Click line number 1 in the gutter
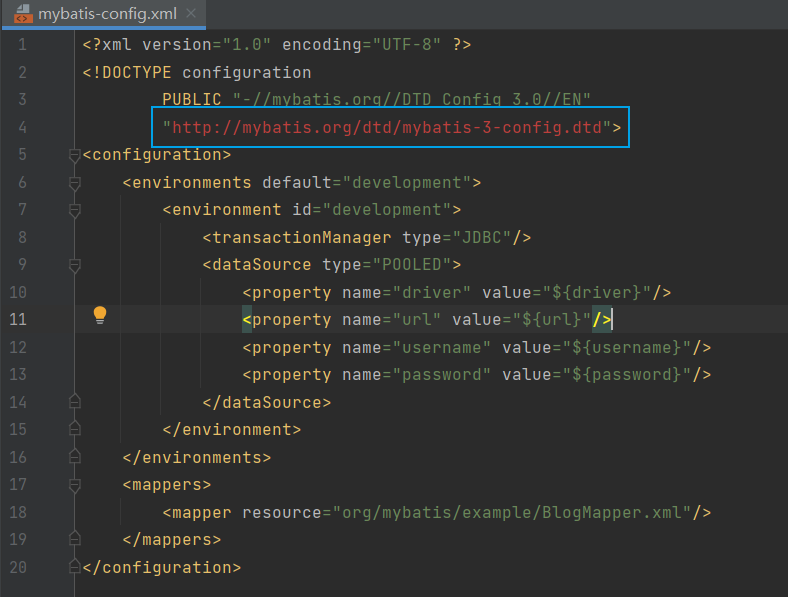 coord(22,45)
